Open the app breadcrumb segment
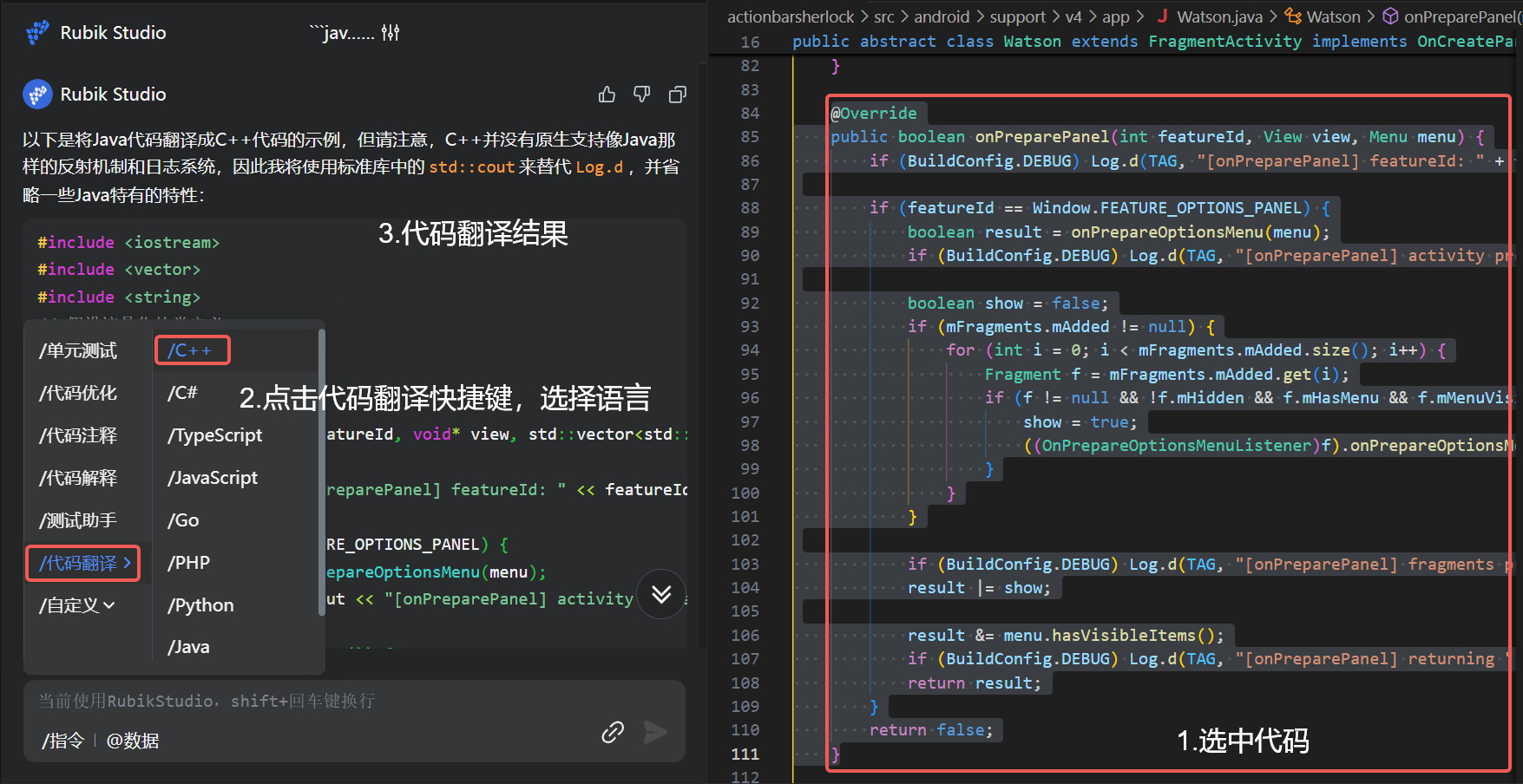 (x=1115, y=16)
